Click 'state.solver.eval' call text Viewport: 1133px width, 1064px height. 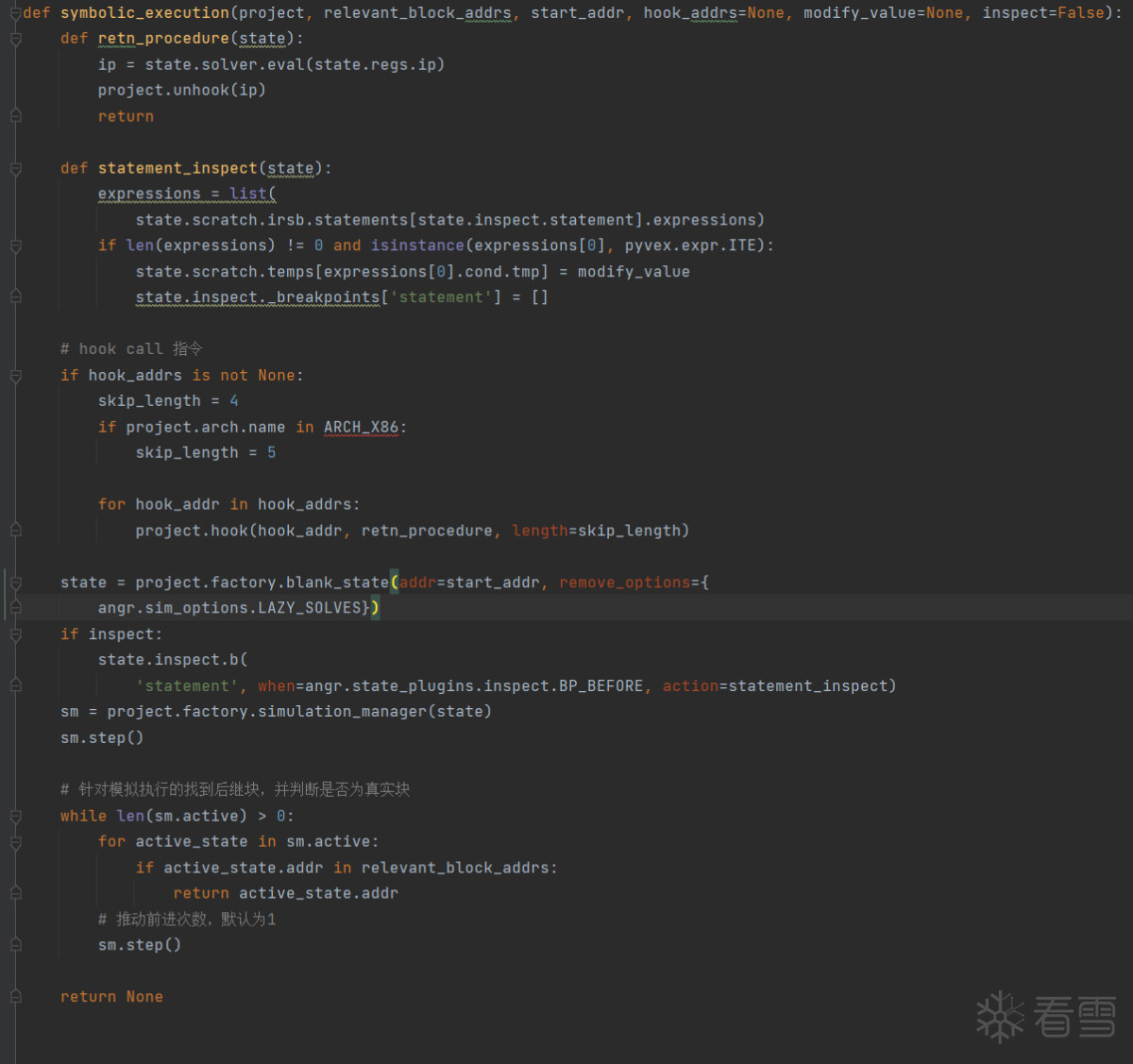224,65
